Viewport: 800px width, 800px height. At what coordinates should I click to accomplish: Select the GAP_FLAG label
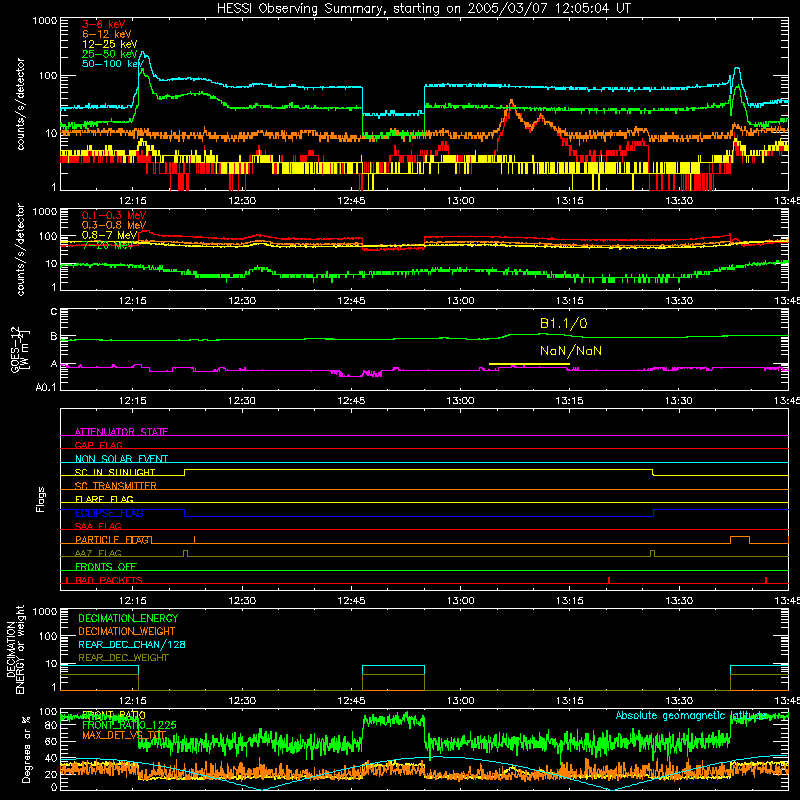[x=98, y=445]
